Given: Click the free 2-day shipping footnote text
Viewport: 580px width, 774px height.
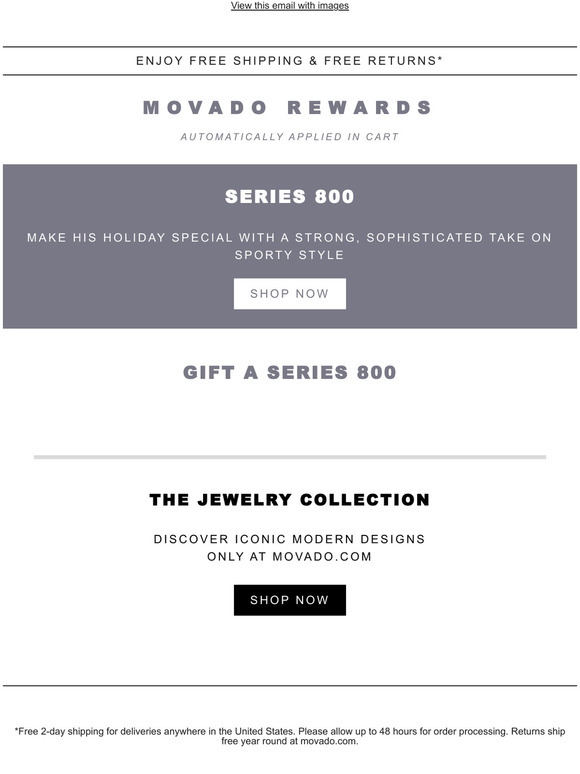Looking at the screenshot, I should (290, 736).
